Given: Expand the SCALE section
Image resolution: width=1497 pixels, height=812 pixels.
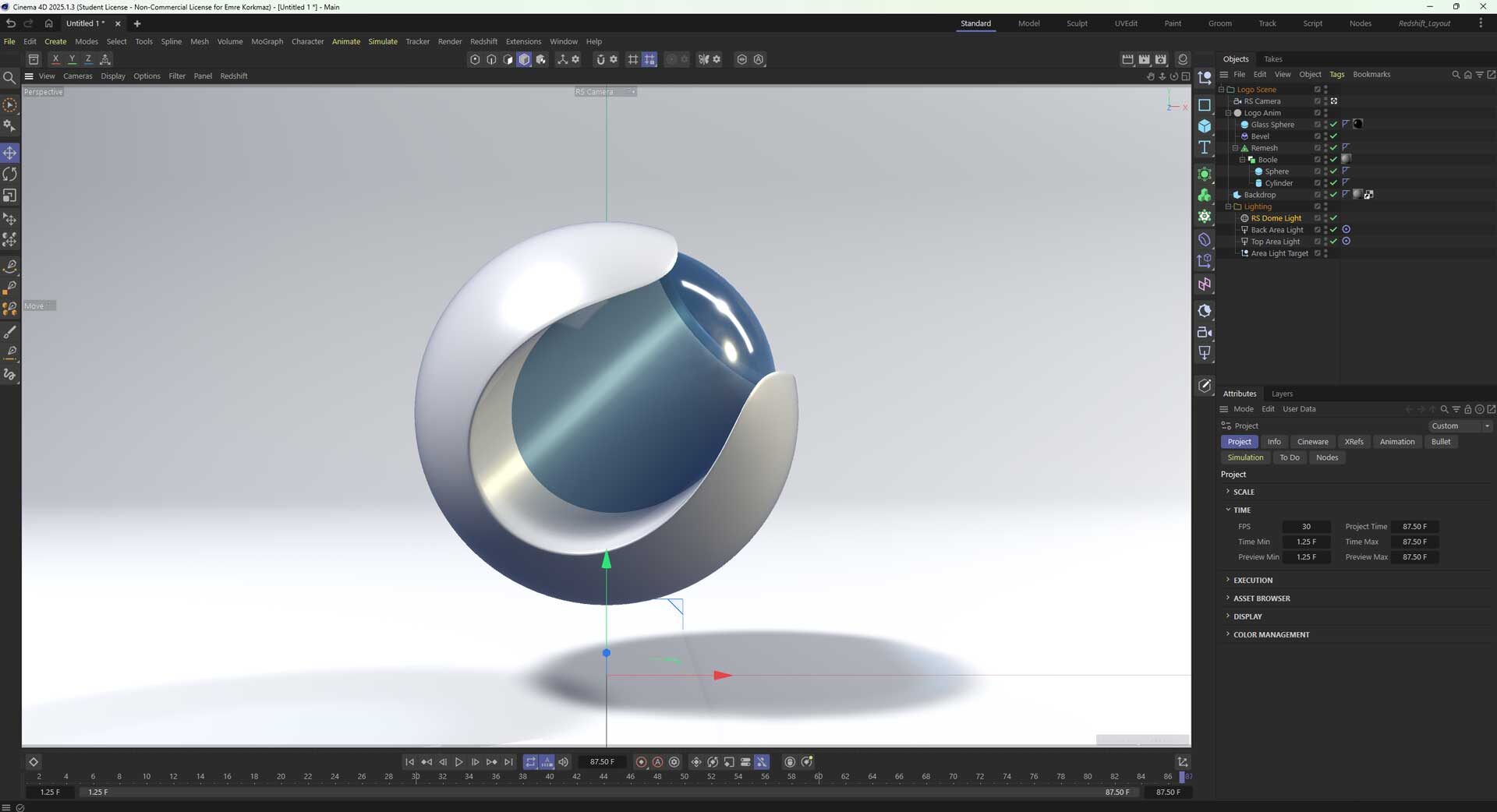Looking at the screenshot, I should pos(1244,492).
